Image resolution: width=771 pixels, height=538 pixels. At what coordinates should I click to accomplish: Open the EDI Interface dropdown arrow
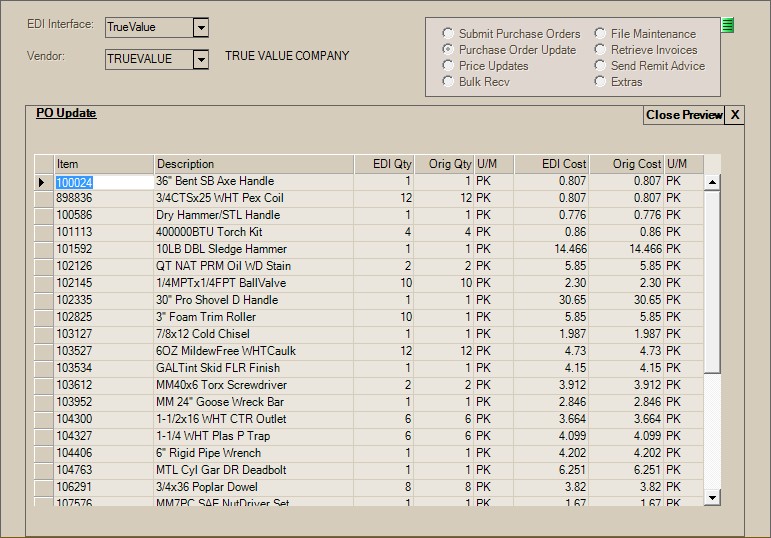[x=201, y=28]
